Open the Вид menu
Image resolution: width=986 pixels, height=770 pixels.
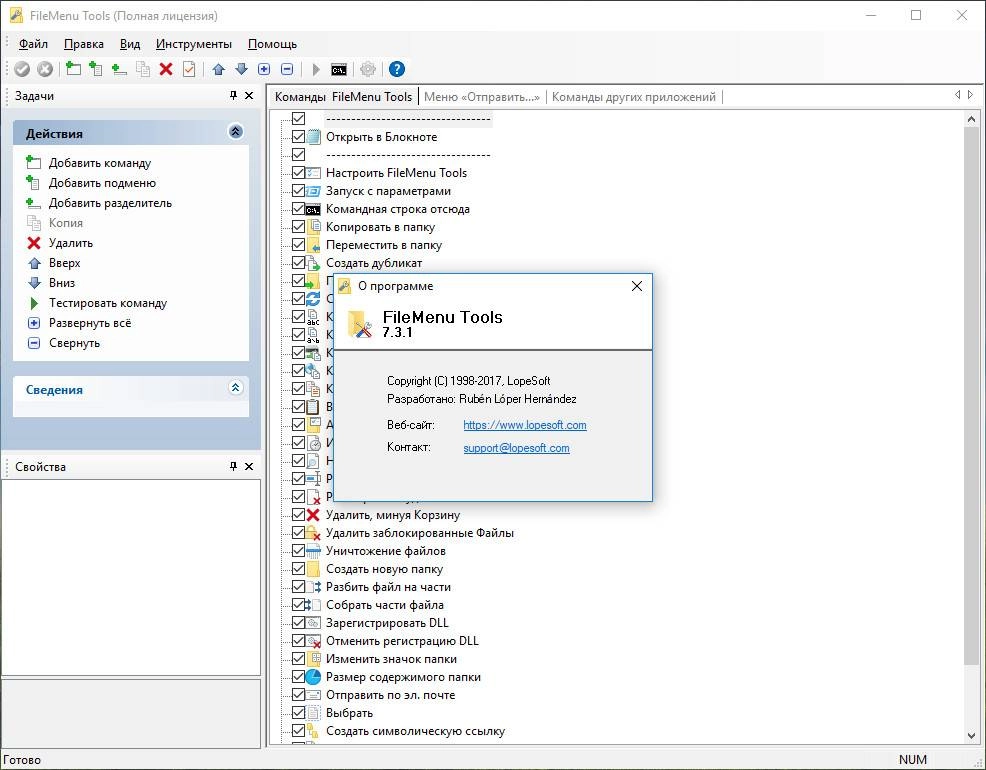[x=130, y=44]
